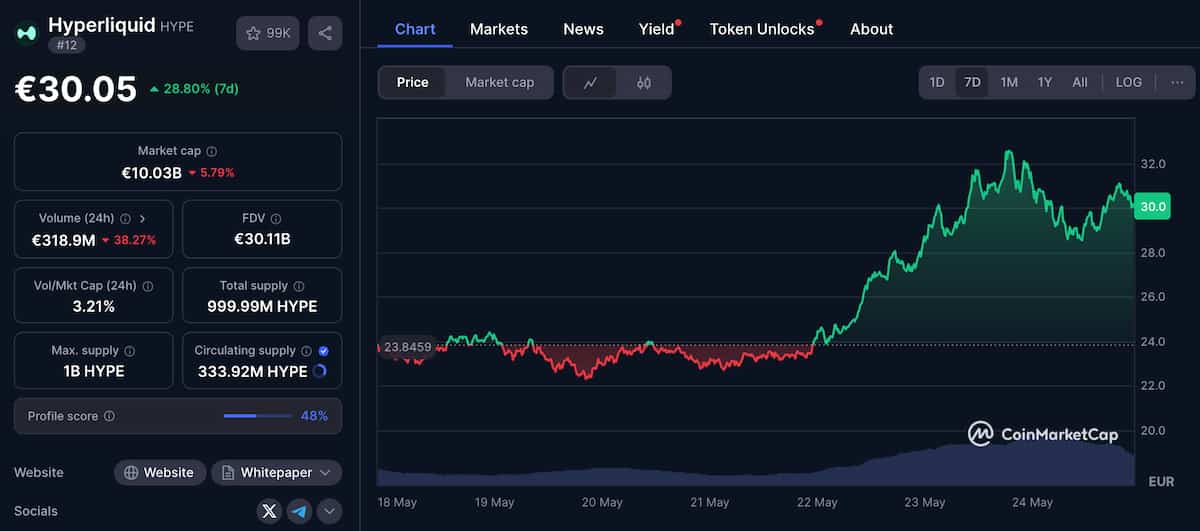1200x531 pixels.
Task: Click the Hyperliquid token logo icon
Action: coord(26,33)
